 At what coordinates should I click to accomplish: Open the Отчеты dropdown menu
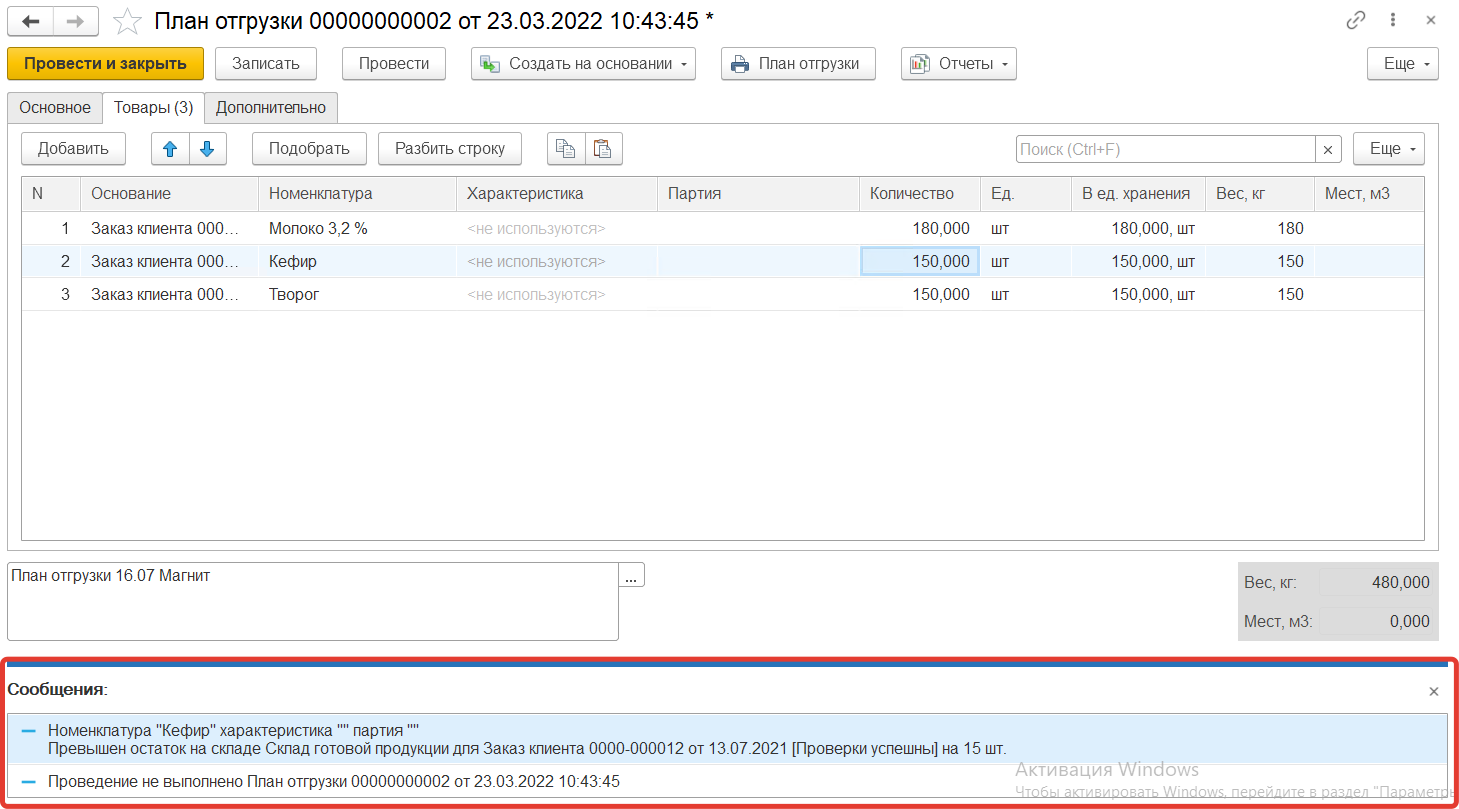coord(958,64)
